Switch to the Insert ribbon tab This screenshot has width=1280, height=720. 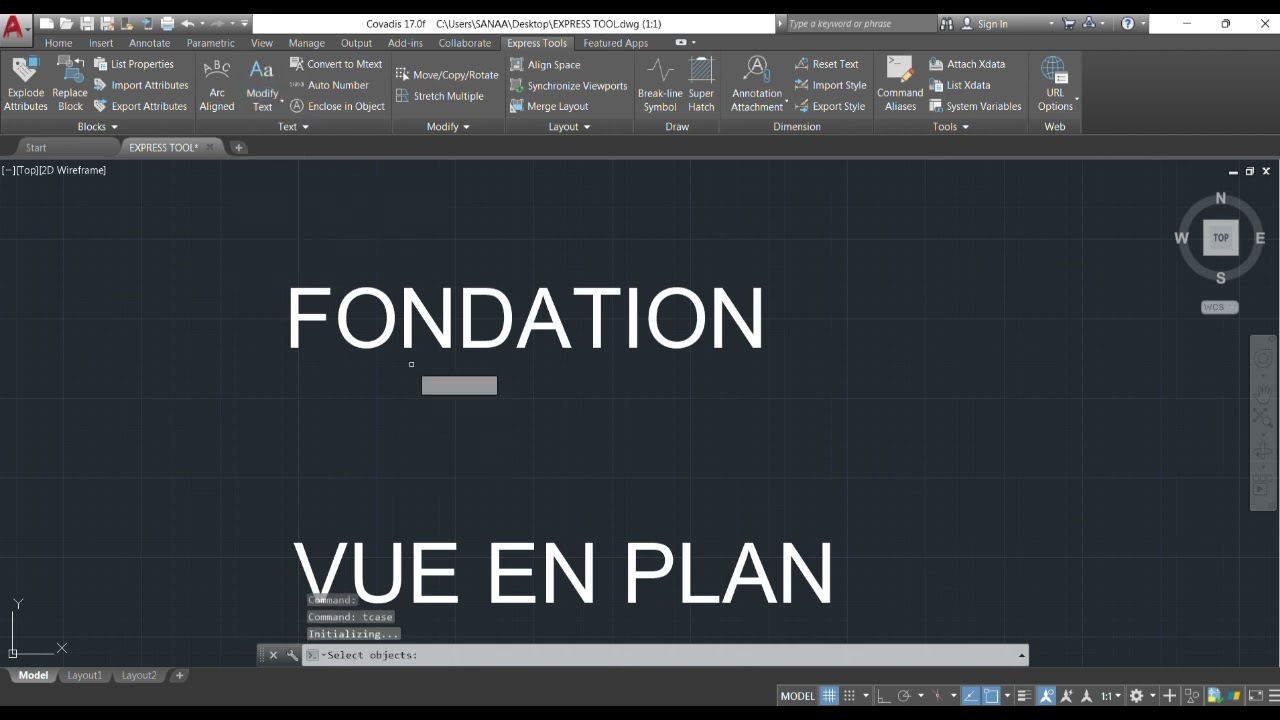coord(101,43)
